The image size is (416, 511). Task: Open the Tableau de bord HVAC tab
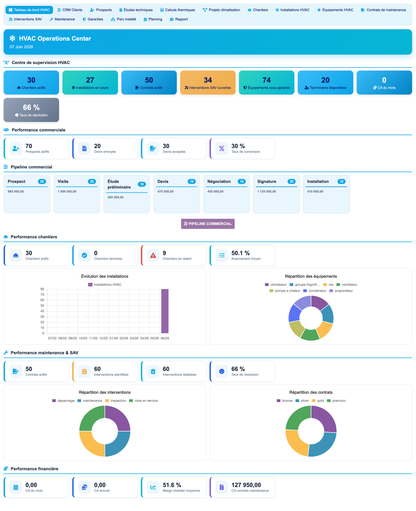click(29, 10)
